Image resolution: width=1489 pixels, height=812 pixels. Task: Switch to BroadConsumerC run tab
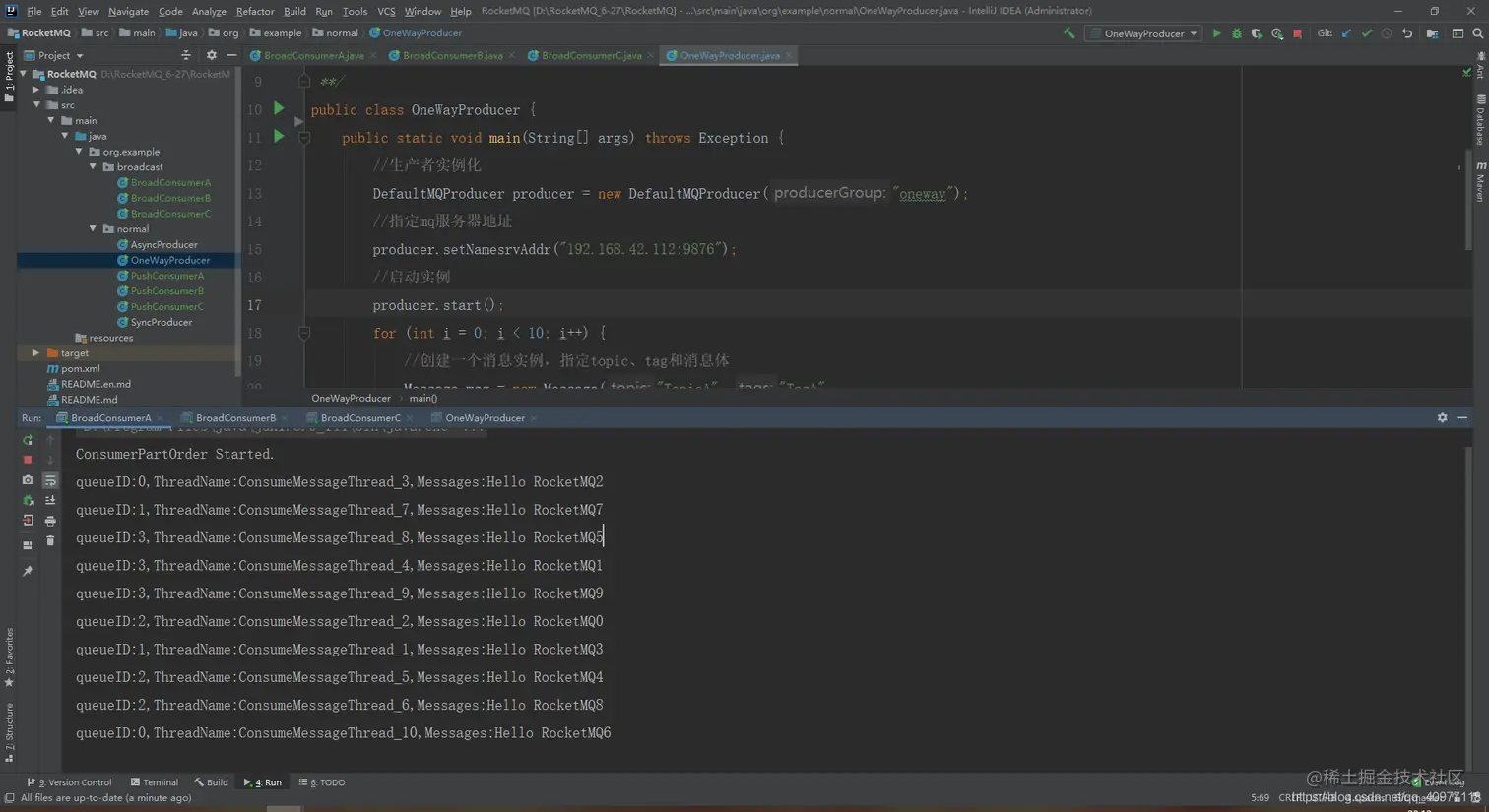click(x=360, y=418)
